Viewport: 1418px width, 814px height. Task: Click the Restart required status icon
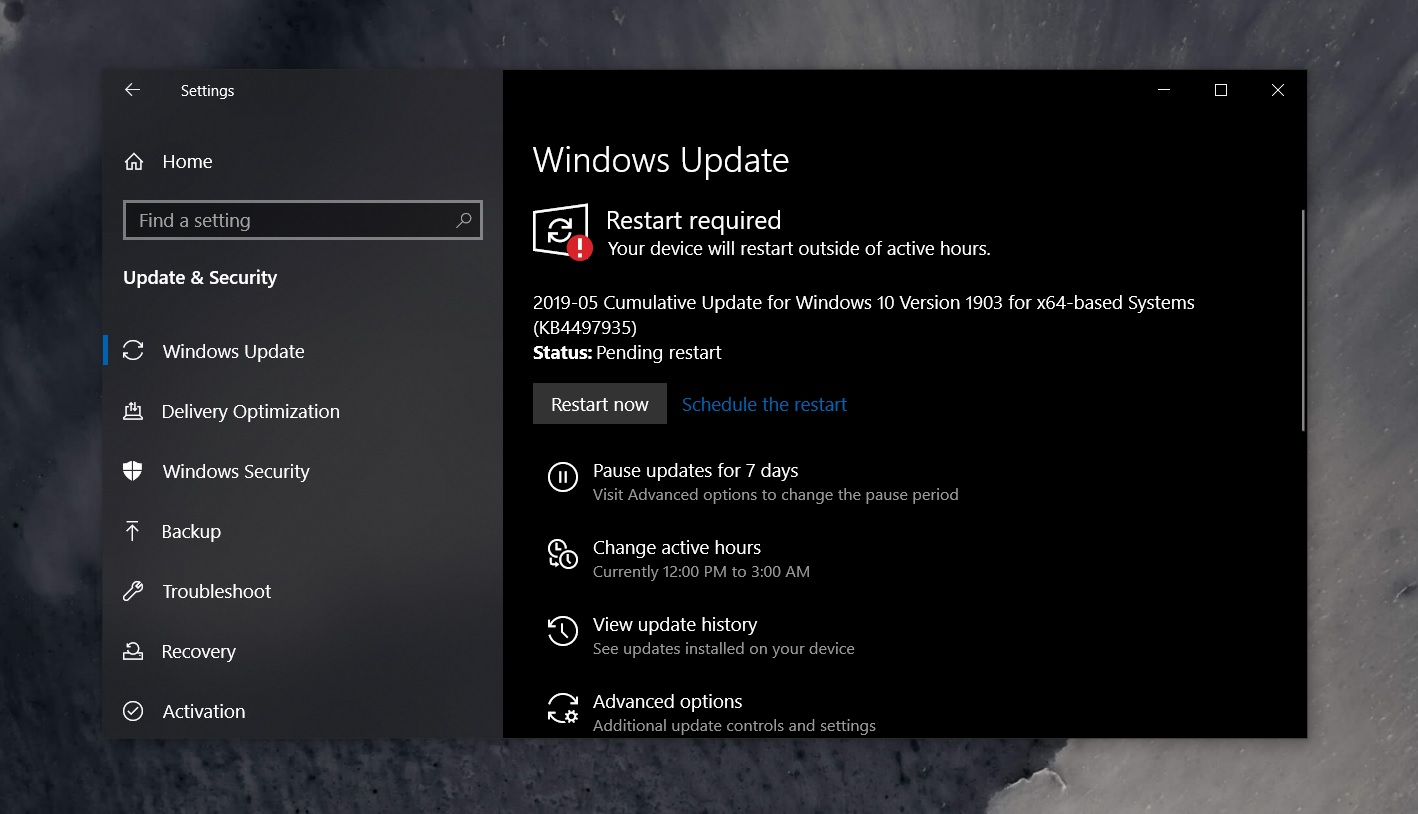coord(562,232)
